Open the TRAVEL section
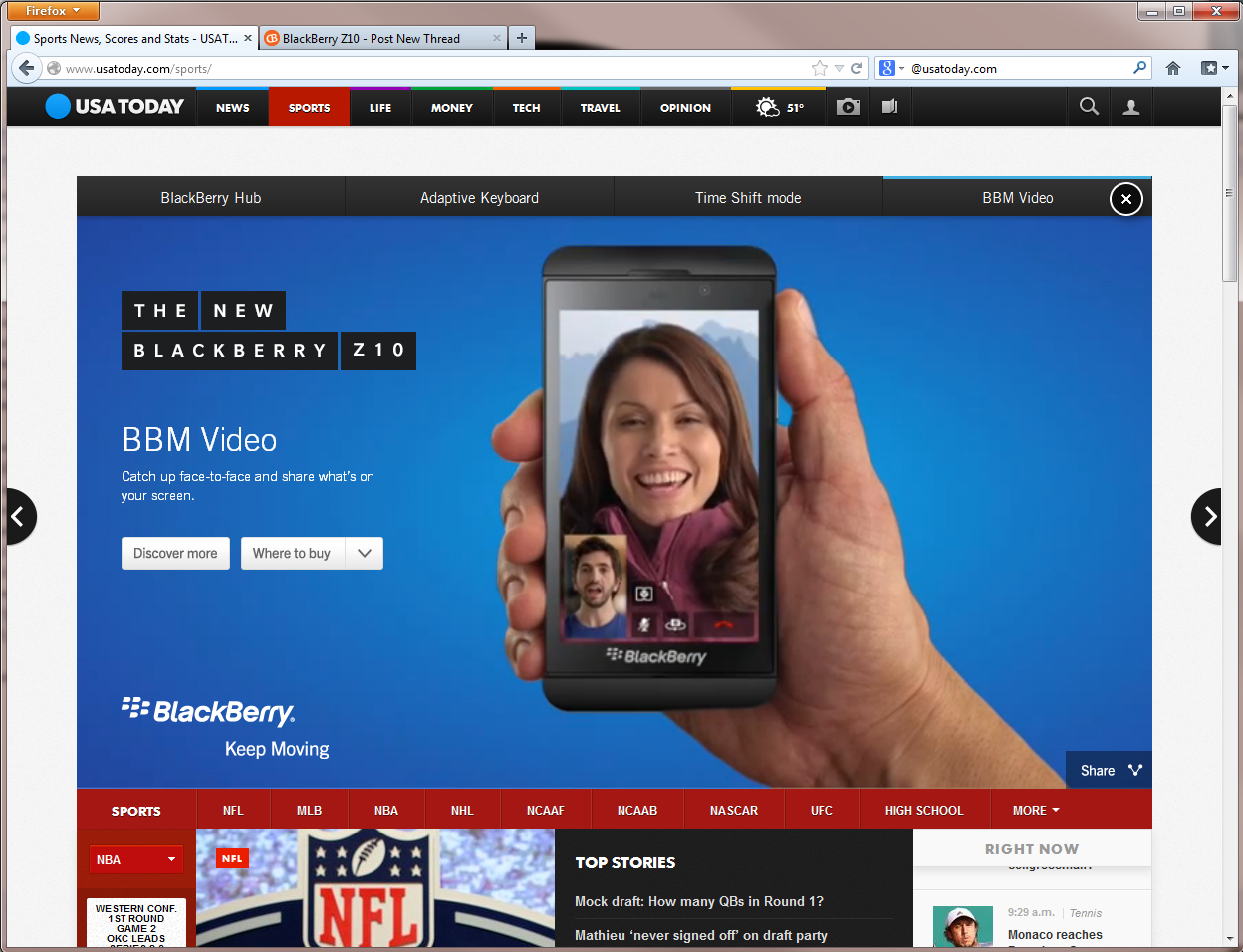The image size is (1243, 952). [601, 107]
